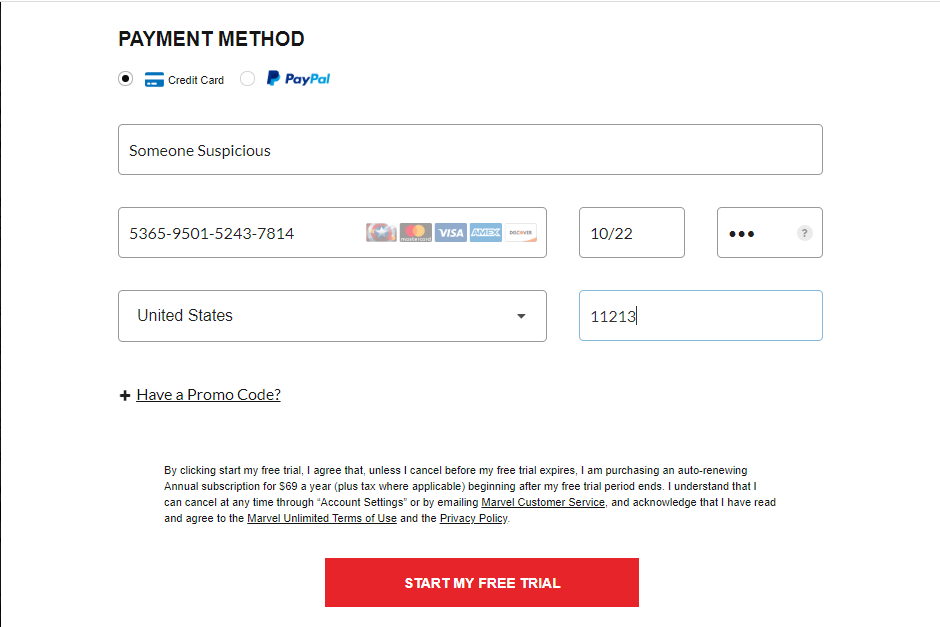Viewport: 940px width, 627px height.
Task: Click the Amex card icon
Action: pos(486,233)
